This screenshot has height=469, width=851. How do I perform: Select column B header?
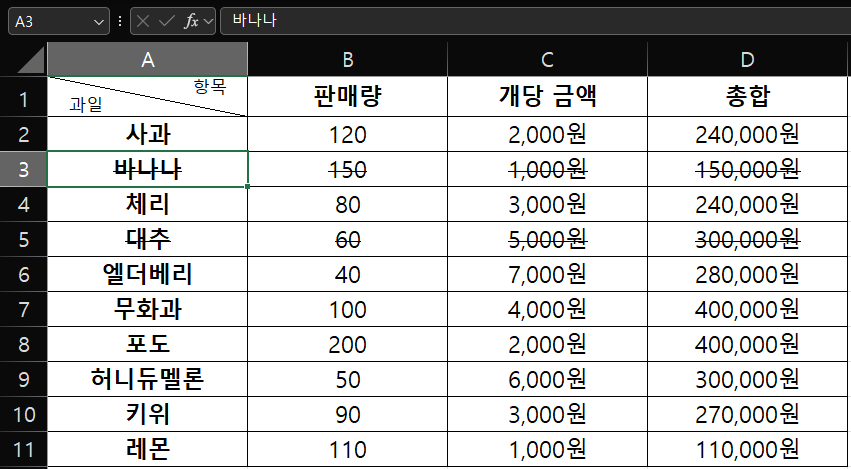[x=347, y=60]
